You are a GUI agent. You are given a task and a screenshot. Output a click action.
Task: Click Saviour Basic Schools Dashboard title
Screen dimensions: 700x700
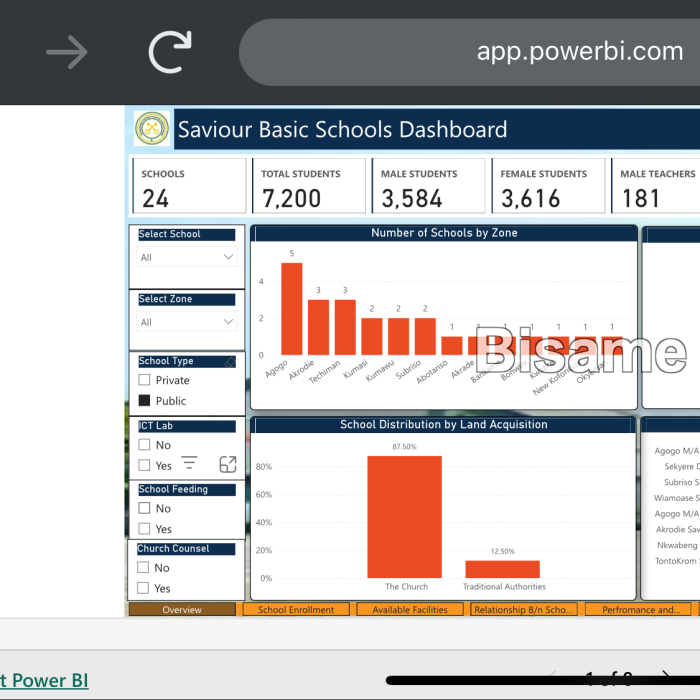pos(342,129)
